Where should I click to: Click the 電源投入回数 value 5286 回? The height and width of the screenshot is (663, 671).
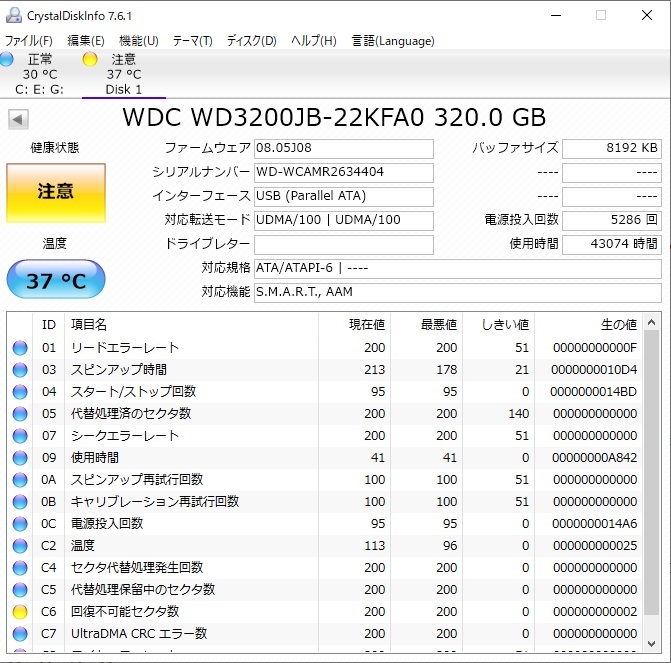tap(612, 220)
